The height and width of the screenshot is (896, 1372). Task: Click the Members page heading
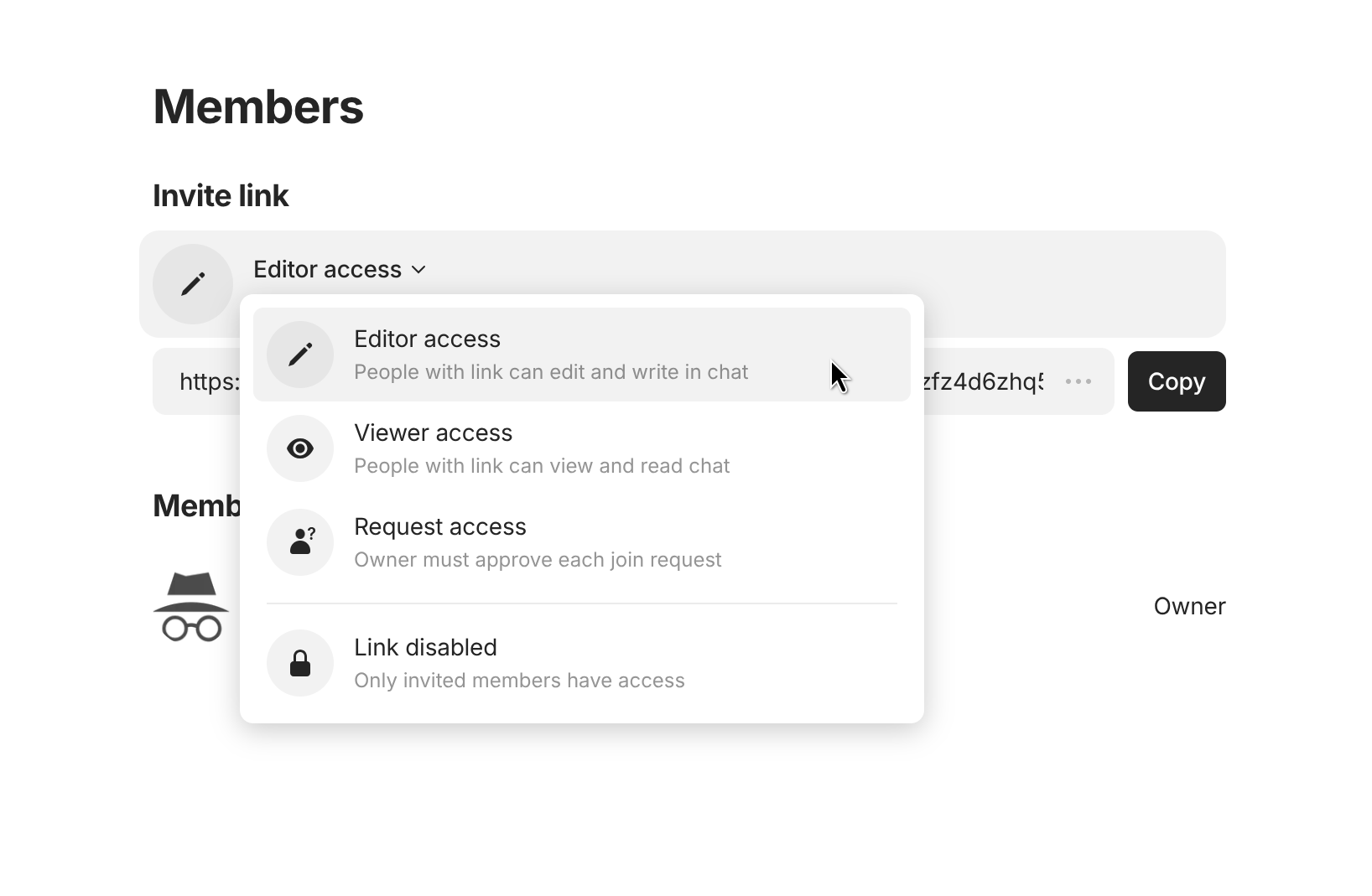(258, 107)
